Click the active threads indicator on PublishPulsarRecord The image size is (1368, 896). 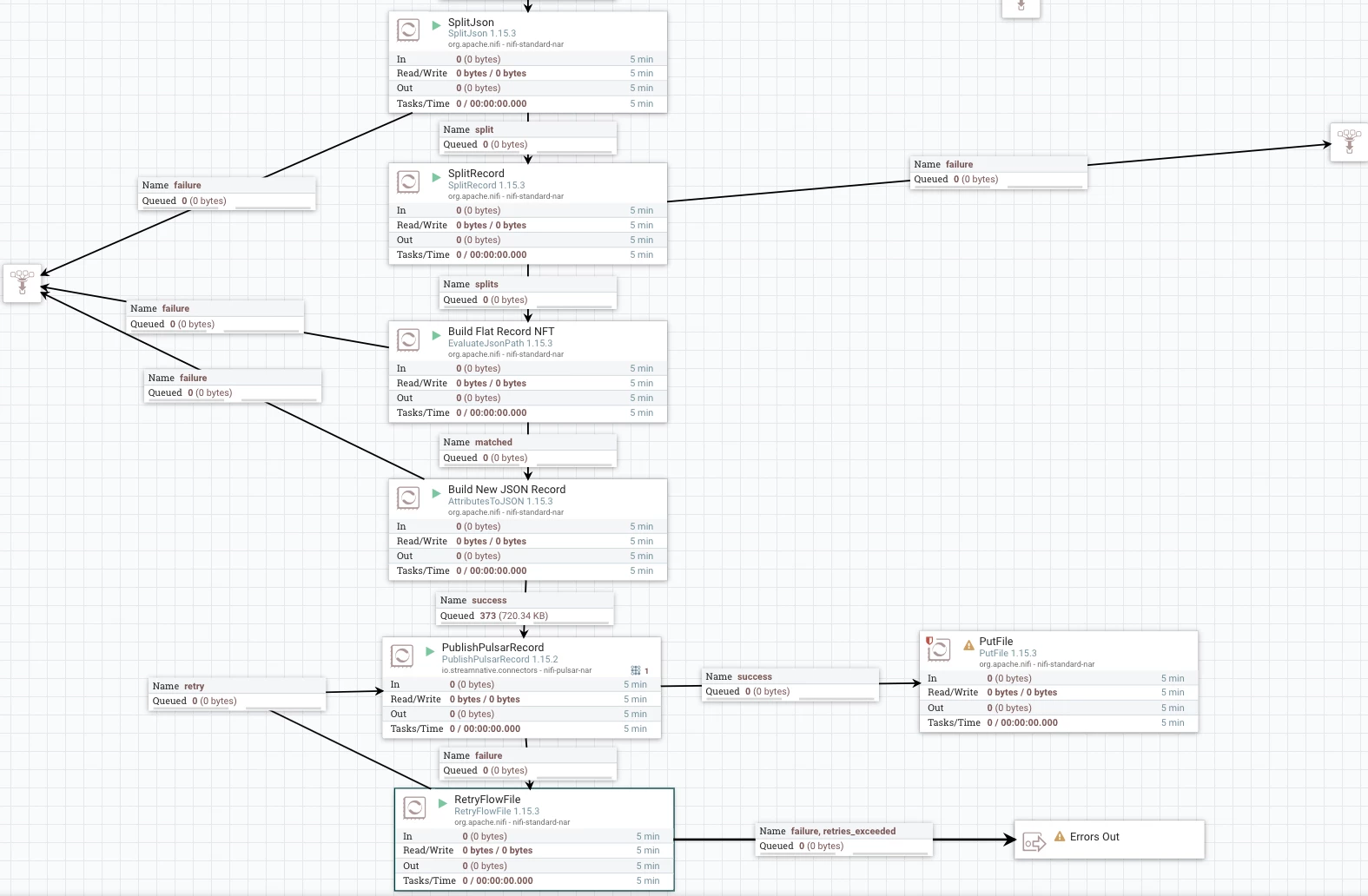pyautogui.click(x=639, y=670)
